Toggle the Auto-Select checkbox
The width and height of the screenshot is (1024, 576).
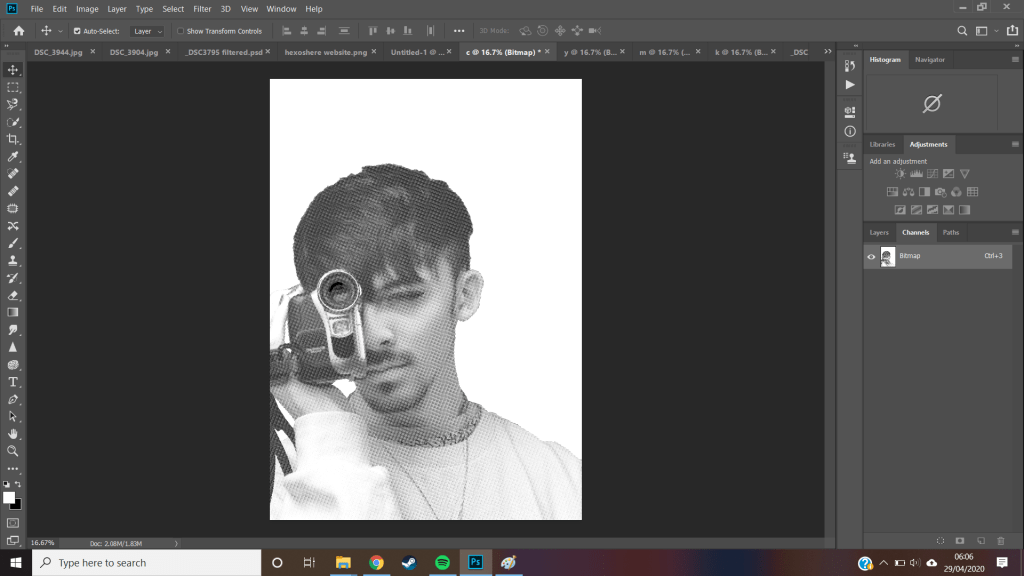(x=77, y=31)
